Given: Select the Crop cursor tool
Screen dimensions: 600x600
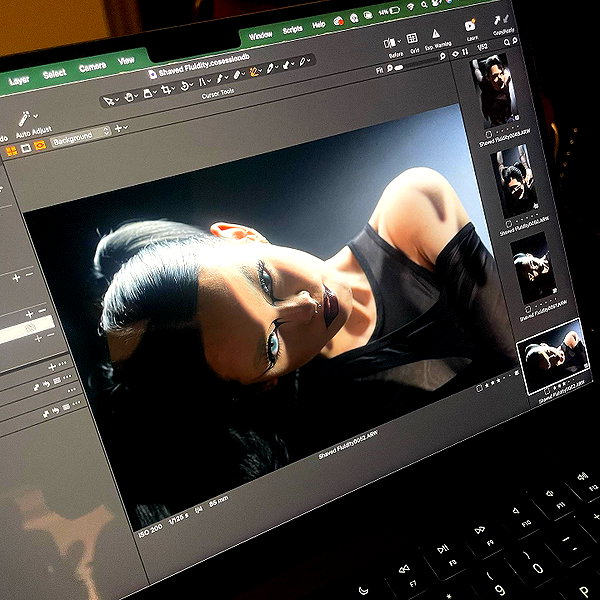Looking at the screenshot, I should [165, 90].
